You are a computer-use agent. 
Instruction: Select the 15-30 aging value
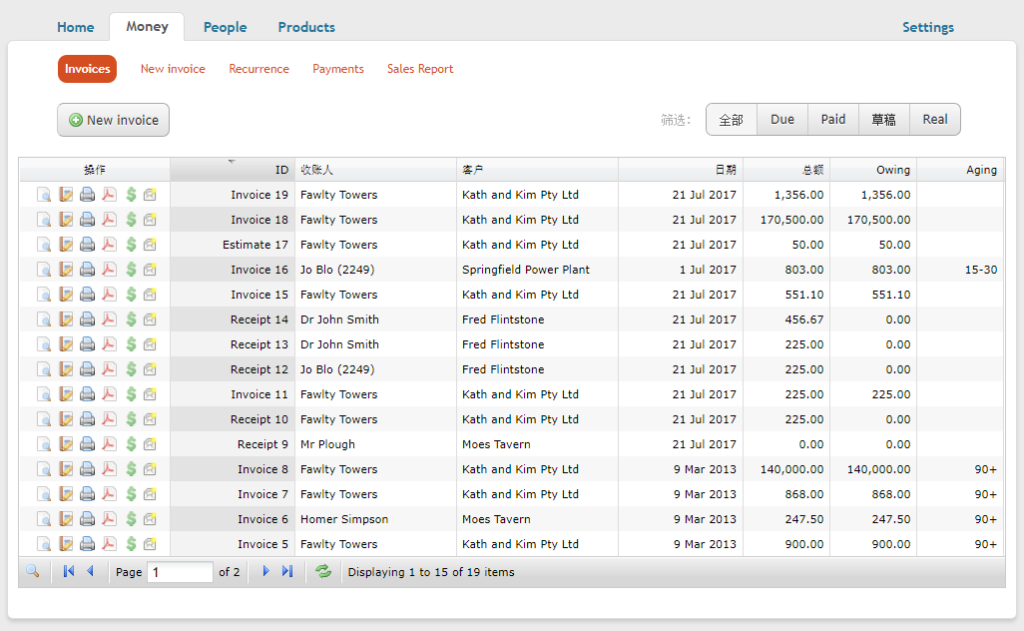point(981,269)
